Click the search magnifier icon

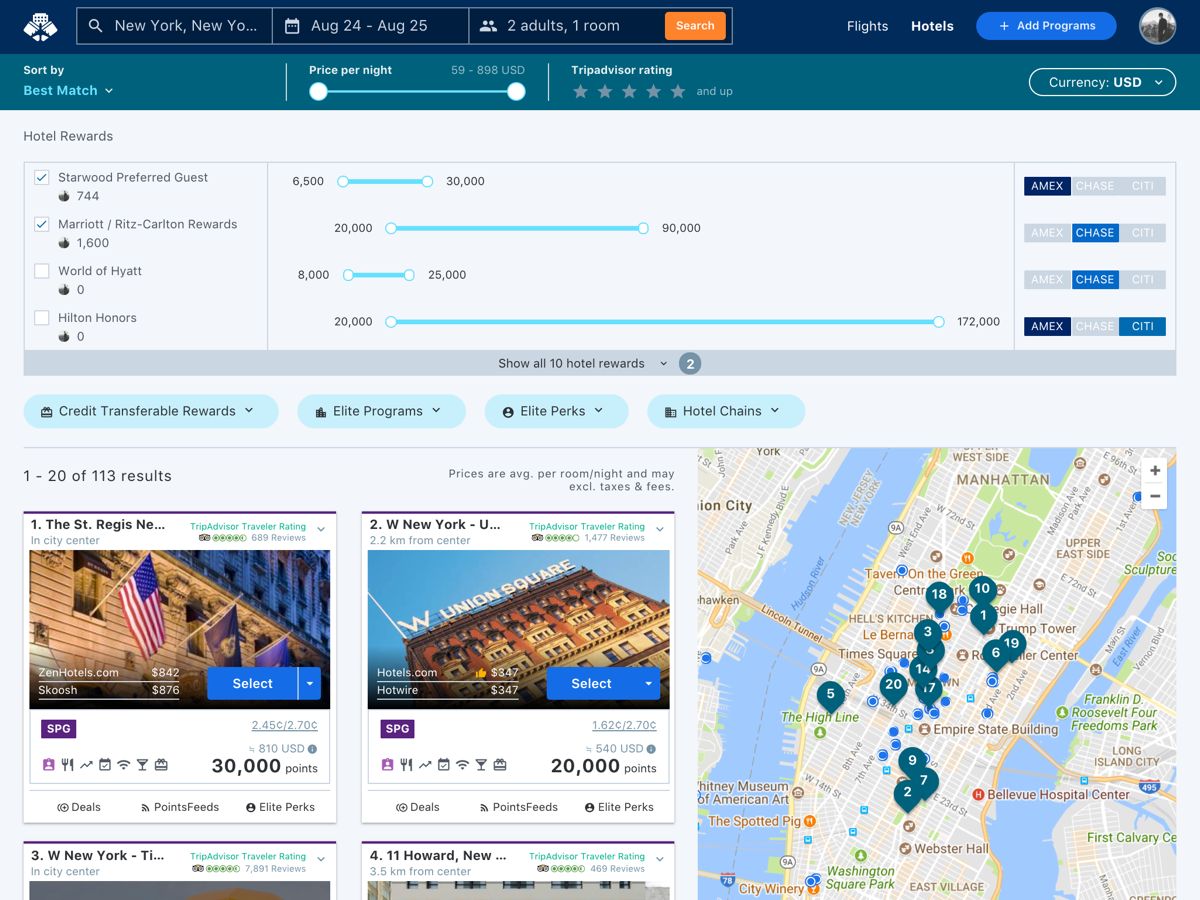click(x=96, y=26)
